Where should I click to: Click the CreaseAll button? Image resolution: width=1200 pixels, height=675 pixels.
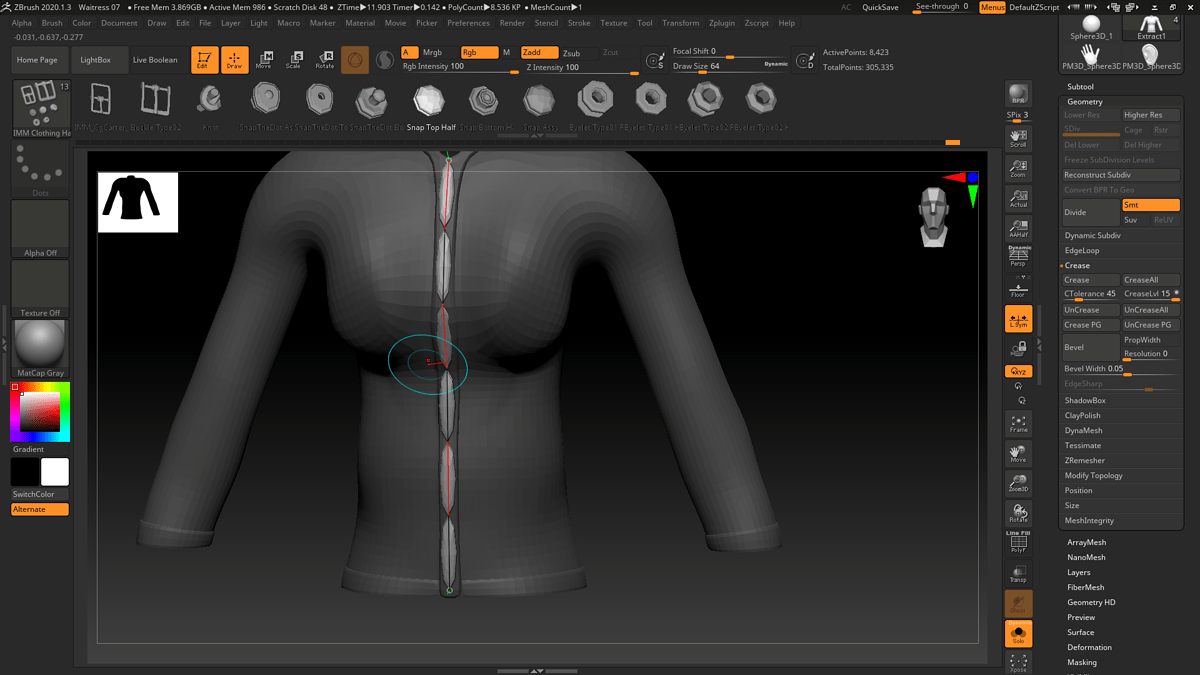1151,280
